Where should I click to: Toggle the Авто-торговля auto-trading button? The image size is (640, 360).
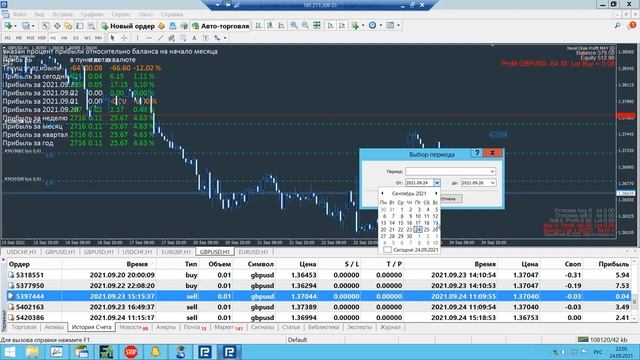(x=220, y=26)
